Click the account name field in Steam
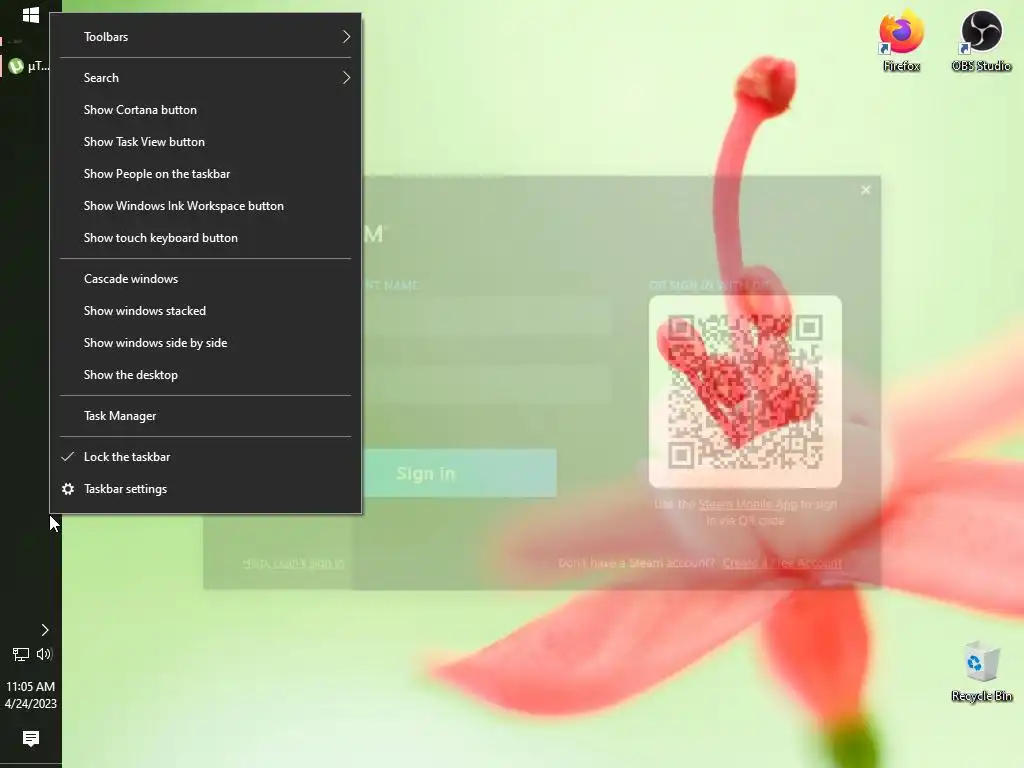Screen dimensions: 1024x768 coord(487,315)
